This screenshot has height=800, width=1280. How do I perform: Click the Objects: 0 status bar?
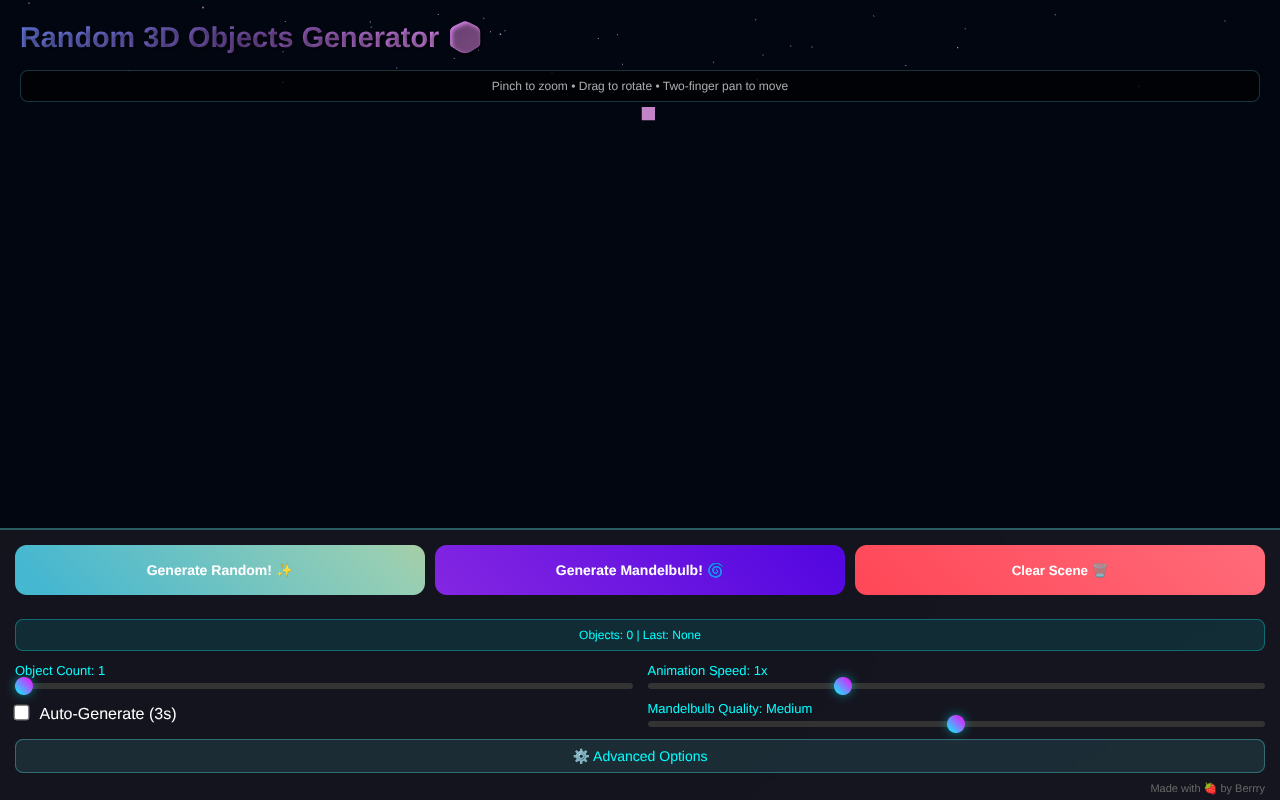point(640,635)
